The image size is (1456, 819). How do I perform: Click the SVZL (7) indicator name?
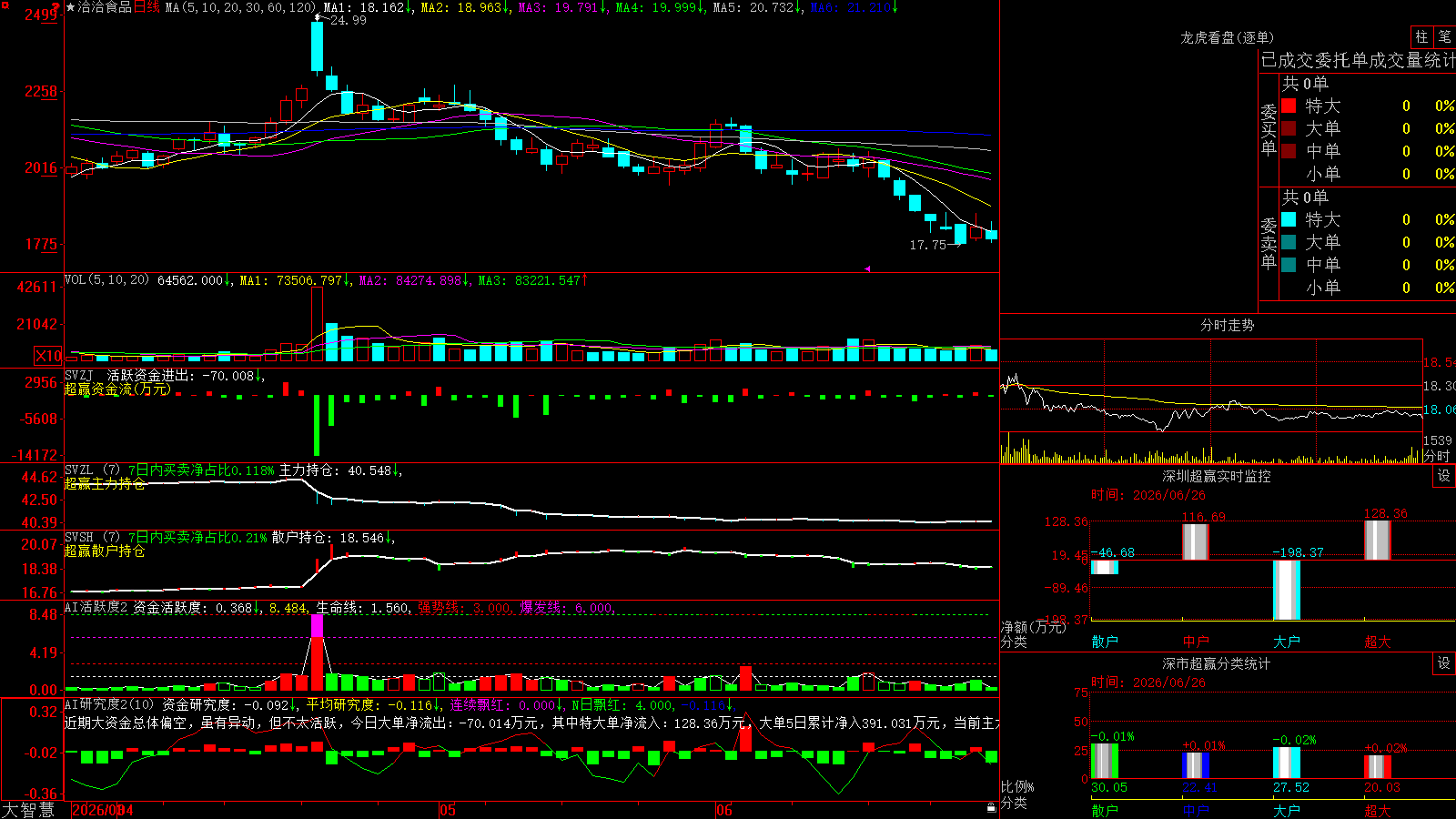click(x=92, y=470)
